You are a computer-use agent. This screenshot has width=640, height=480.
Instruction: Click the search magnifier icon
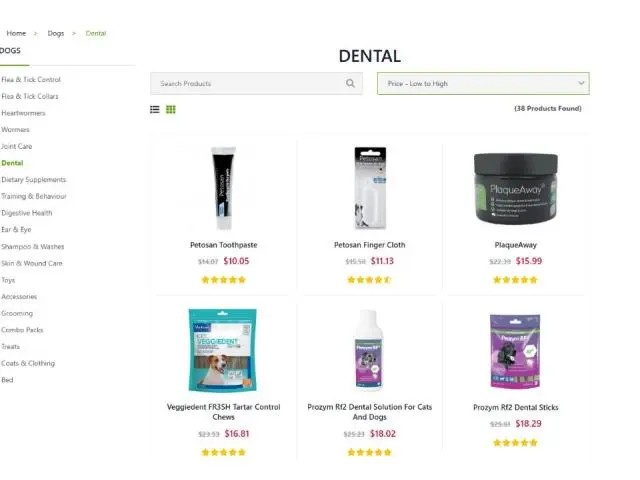coord(350,83)
